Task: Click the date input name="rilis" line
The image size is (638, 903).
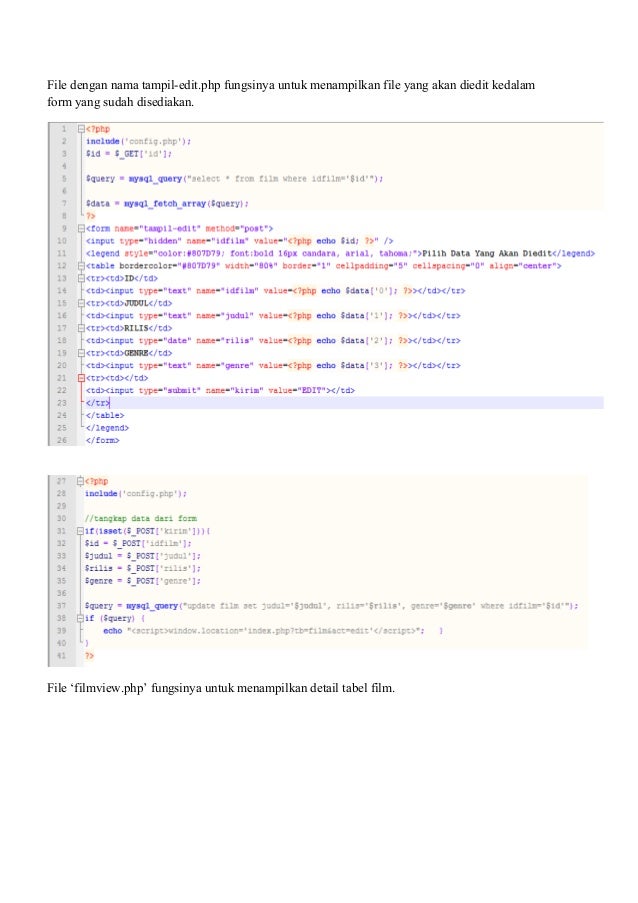Action: [273, 341]
